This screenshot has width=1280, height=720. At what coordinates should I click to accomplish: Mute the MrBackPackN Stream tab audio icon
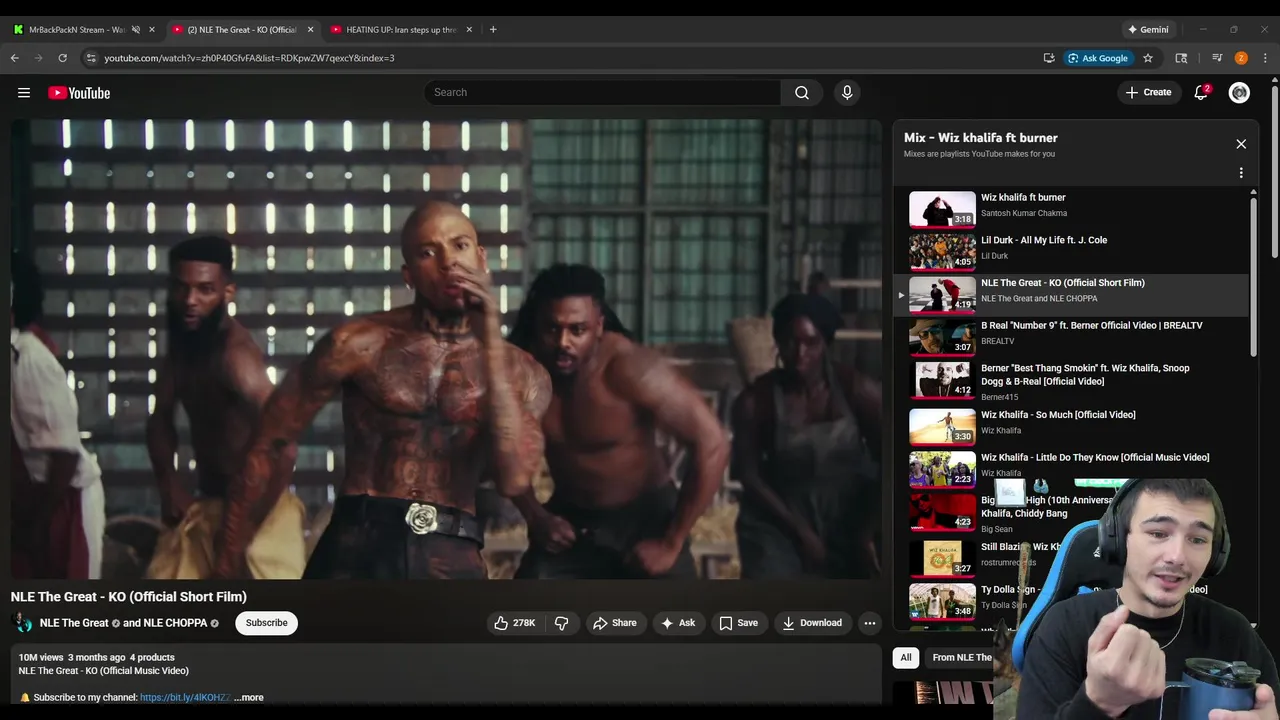136,30
